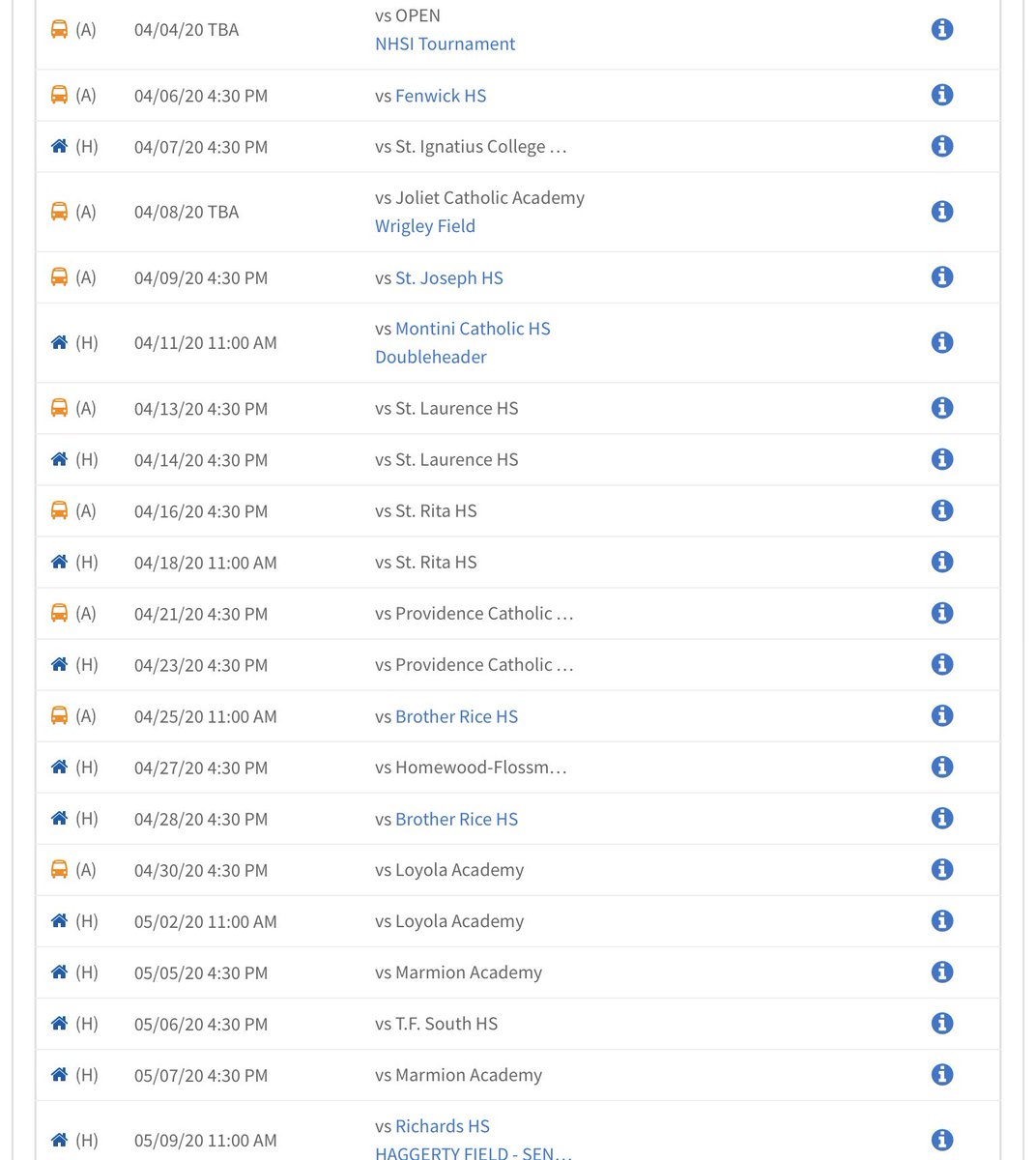Viewport: 1036px width, 1160px height.
Task: Open info icon for the 04/25/20 Brother Rice game
Action: (x=942, y=715)
